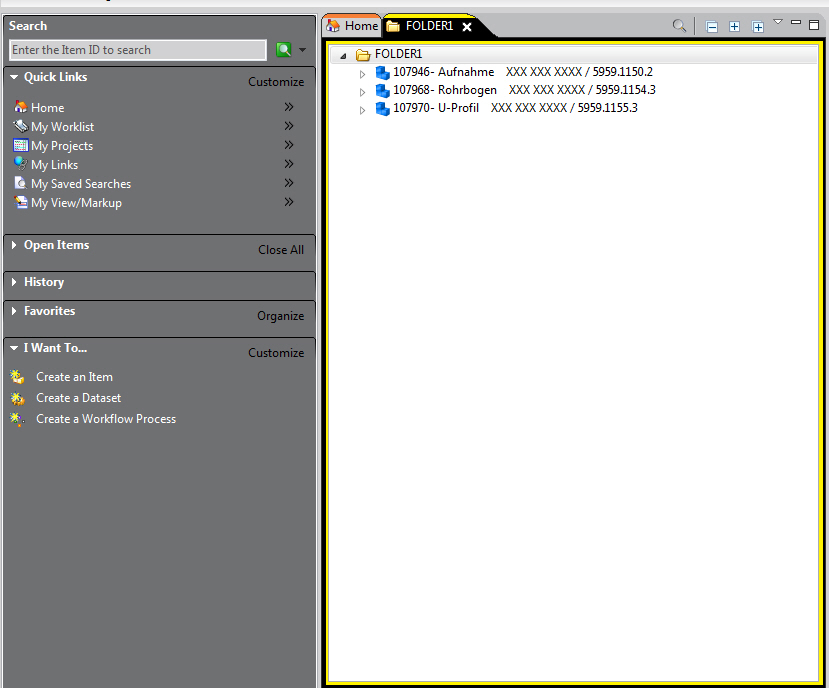Click the My Worklist icon
Viewport: 829px width, 688px height.
(x=21, y=126)
